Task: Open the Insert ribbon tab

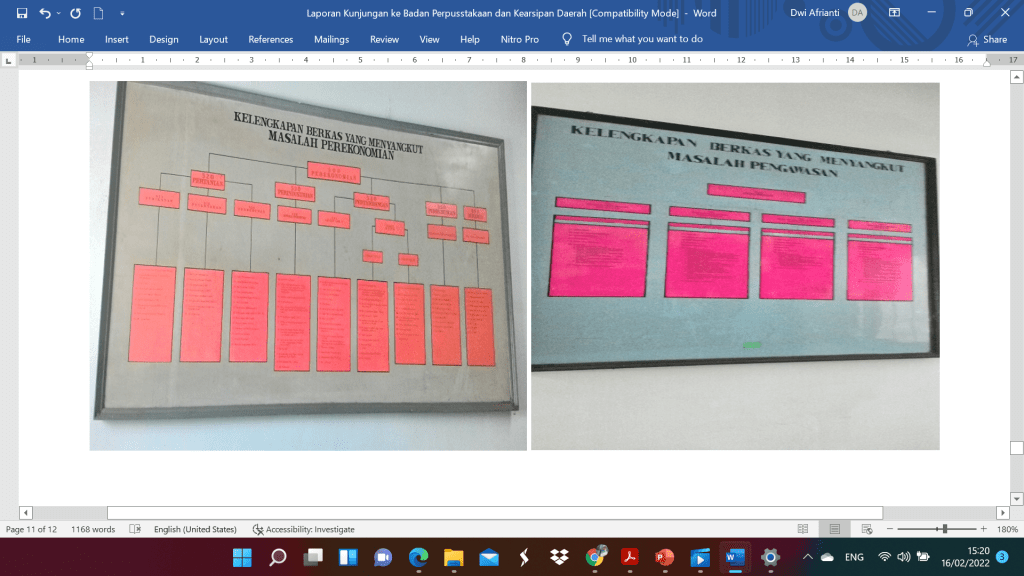Action: coord(117,39)
